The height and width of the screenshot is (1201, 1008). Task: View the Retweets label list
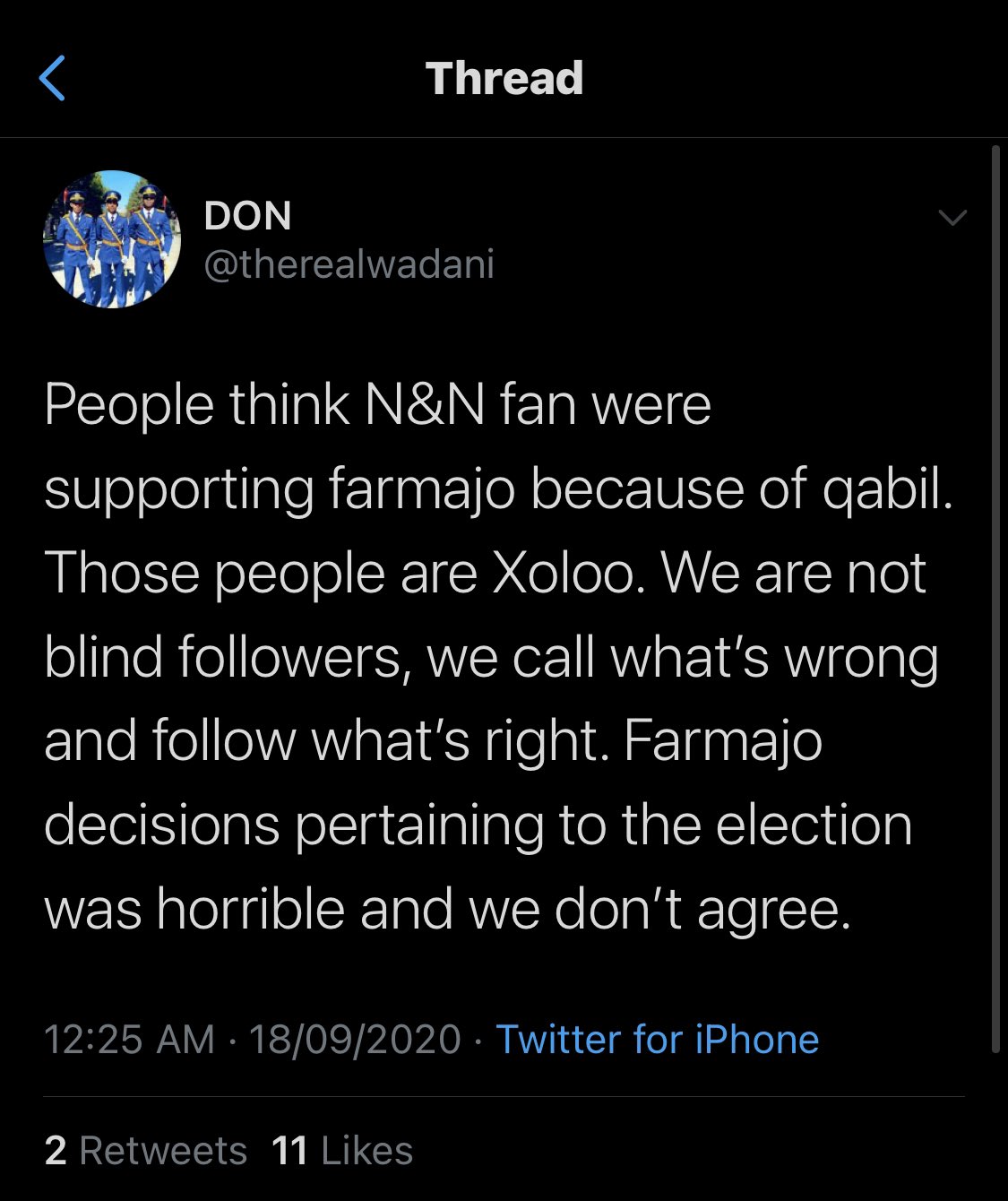point(163,1151)
